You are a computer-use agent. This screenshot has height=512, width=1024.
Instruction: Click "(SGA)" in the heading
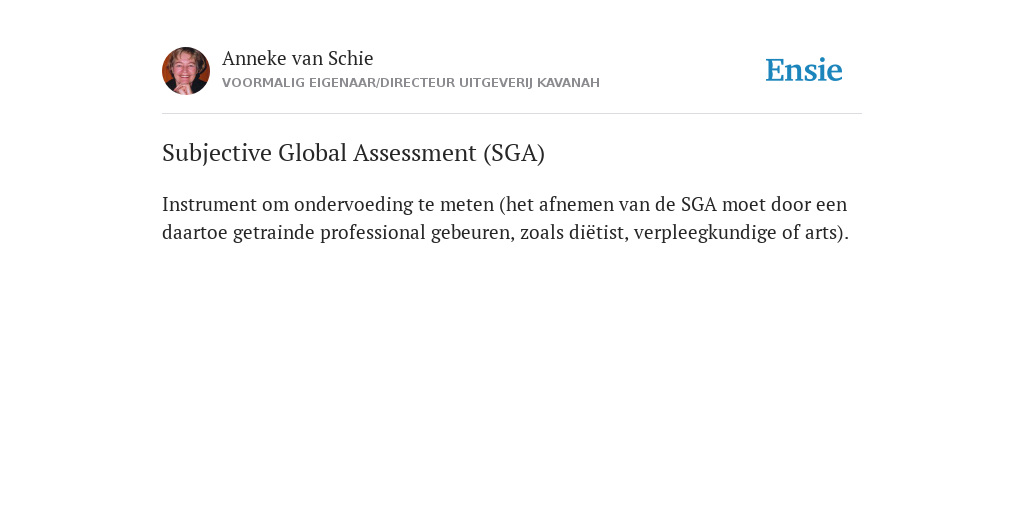click(514, 153)
